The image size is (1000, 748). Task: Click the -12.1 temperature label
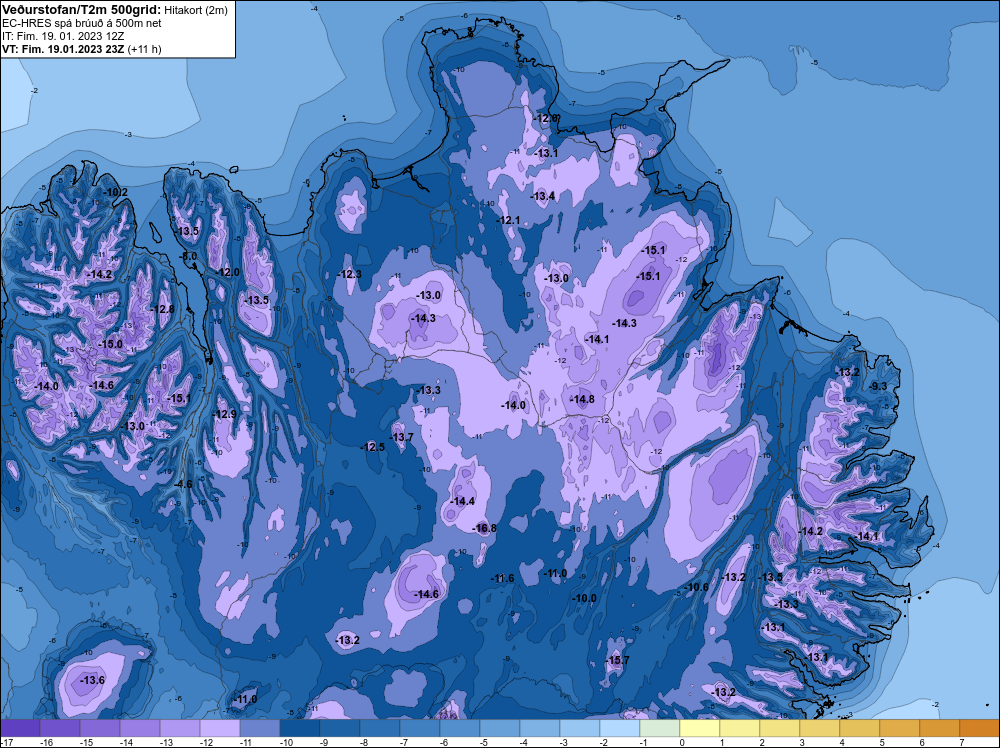coord(508,220)
